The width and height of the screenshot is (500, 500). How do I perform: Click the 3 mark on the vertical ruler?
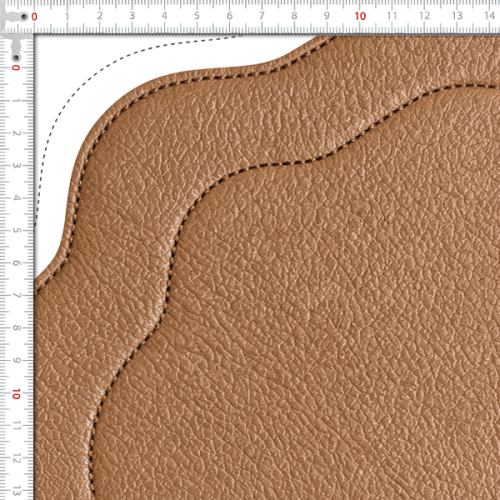16,165
